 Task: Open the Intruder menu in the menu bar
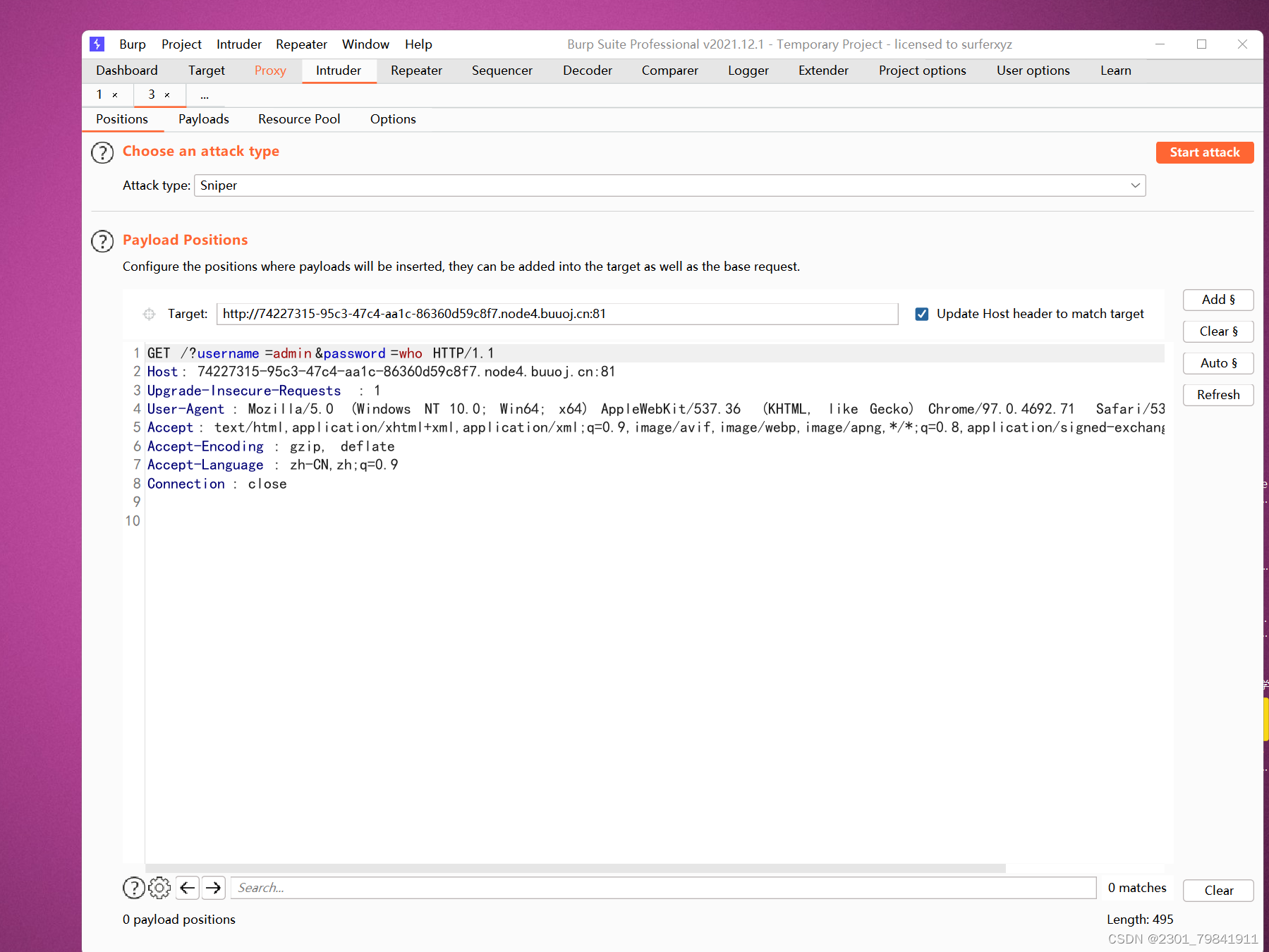pyautogui.click(x=238, y=44)
